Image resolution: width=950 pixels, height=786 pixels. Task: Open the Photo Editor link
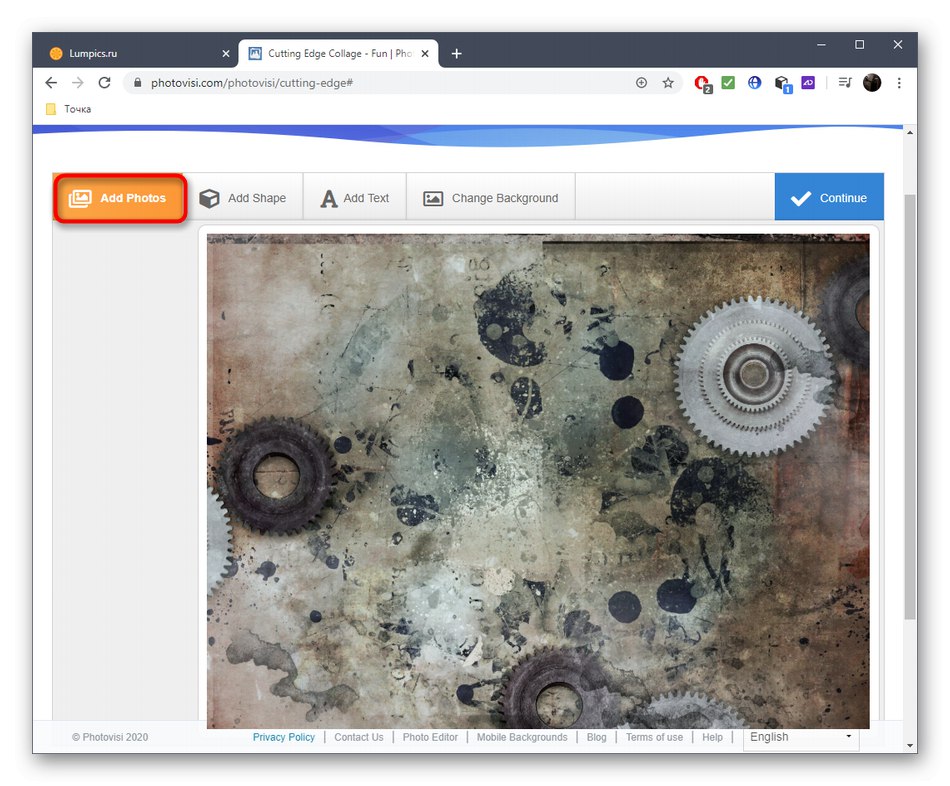pyautogui.click(x=430, y=737)
